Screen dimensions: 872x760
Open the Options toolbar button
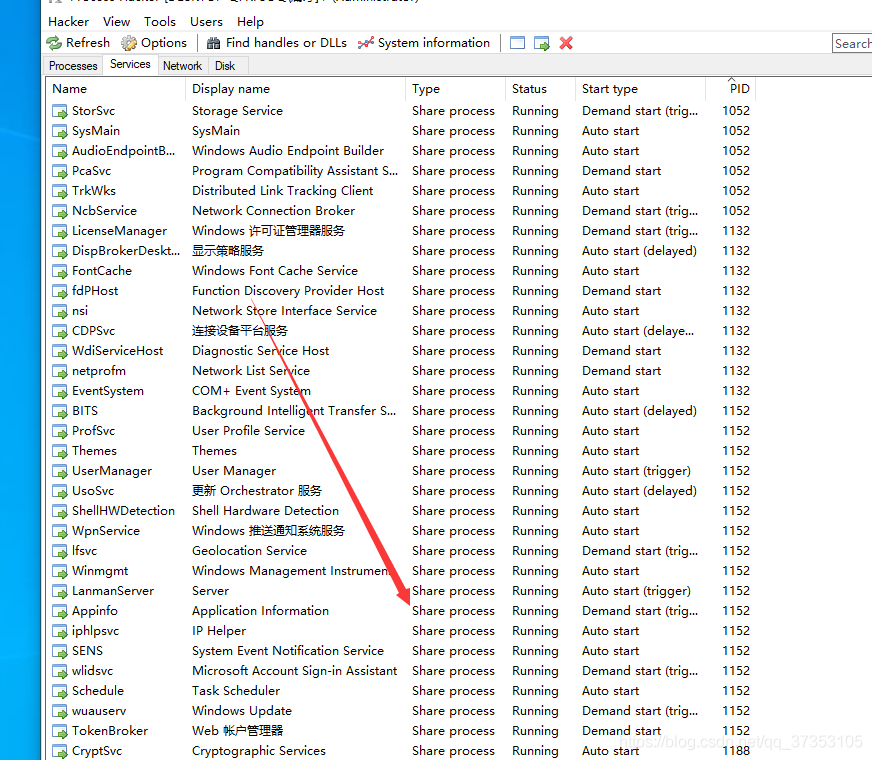click(154, 43)
